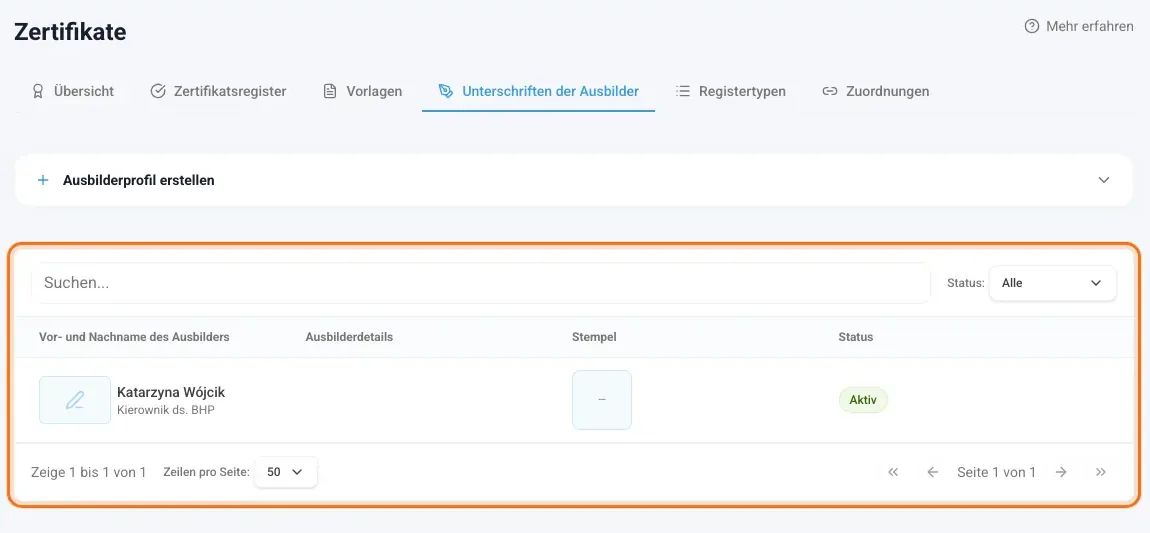The width and height of the screenshot is (1150, 533).
Task: Click Ausbilderprofil erstellen label
Action: pos(139,180)
